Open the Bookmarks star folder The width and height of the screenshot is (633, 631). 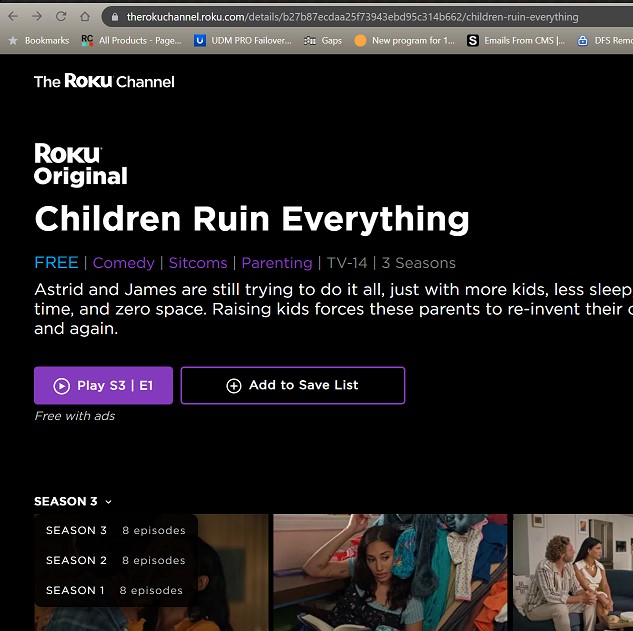[39, 40]
